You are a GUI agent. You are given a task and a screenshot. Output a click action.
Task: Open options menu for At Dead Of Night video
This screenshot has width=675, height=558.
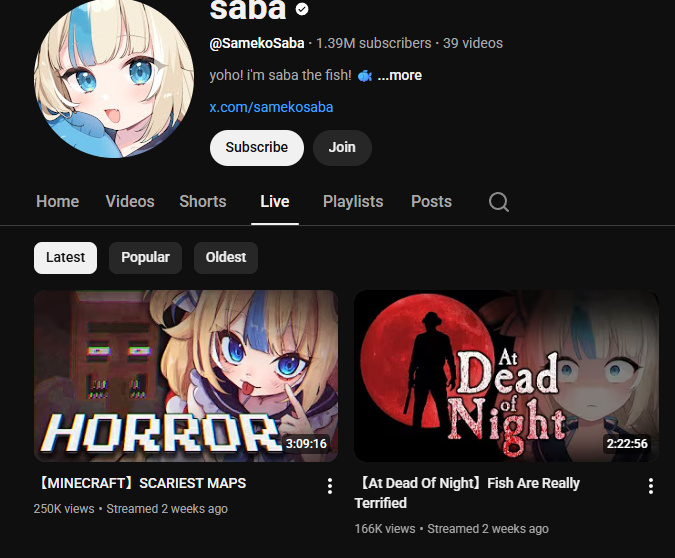(x=651, y=486)
